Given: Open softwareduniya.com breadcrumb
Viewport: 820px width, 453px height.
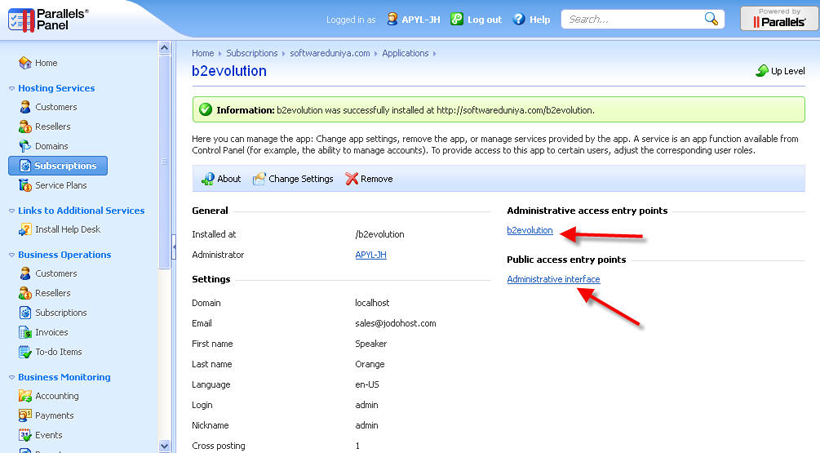Looking at the screenshot, I should 330,53.
